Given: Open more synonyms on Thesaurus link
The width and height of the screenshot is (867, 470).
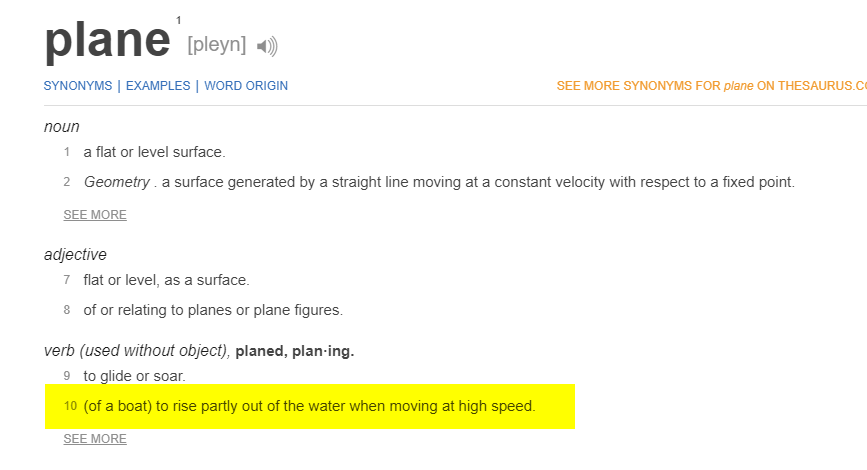Looking at the screenshot, I should 712,86.
